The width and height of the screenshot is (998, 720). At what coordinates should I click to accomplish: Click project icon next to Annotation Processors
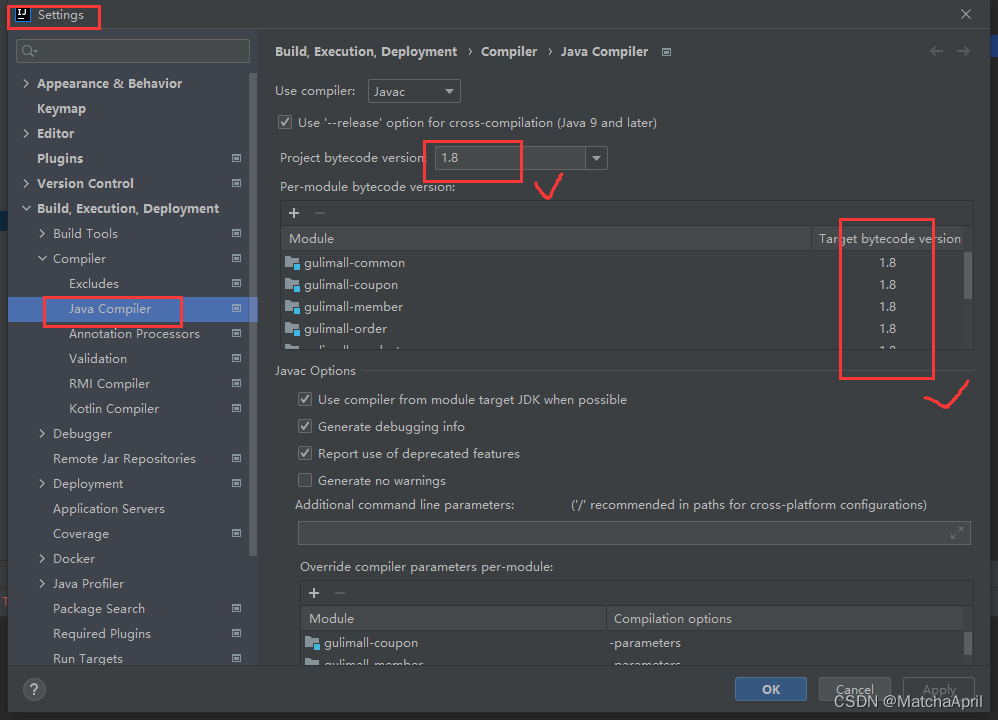click(x=236, y=334)
